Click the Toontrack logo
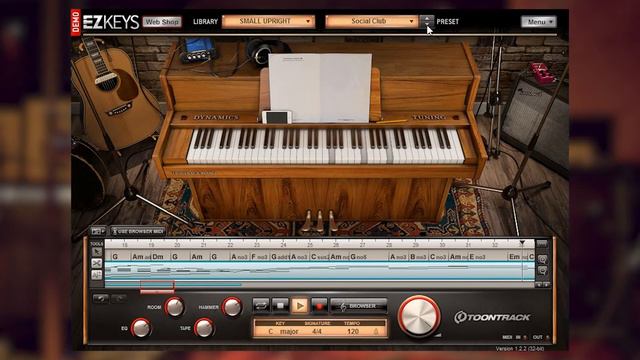 point(492,317)
